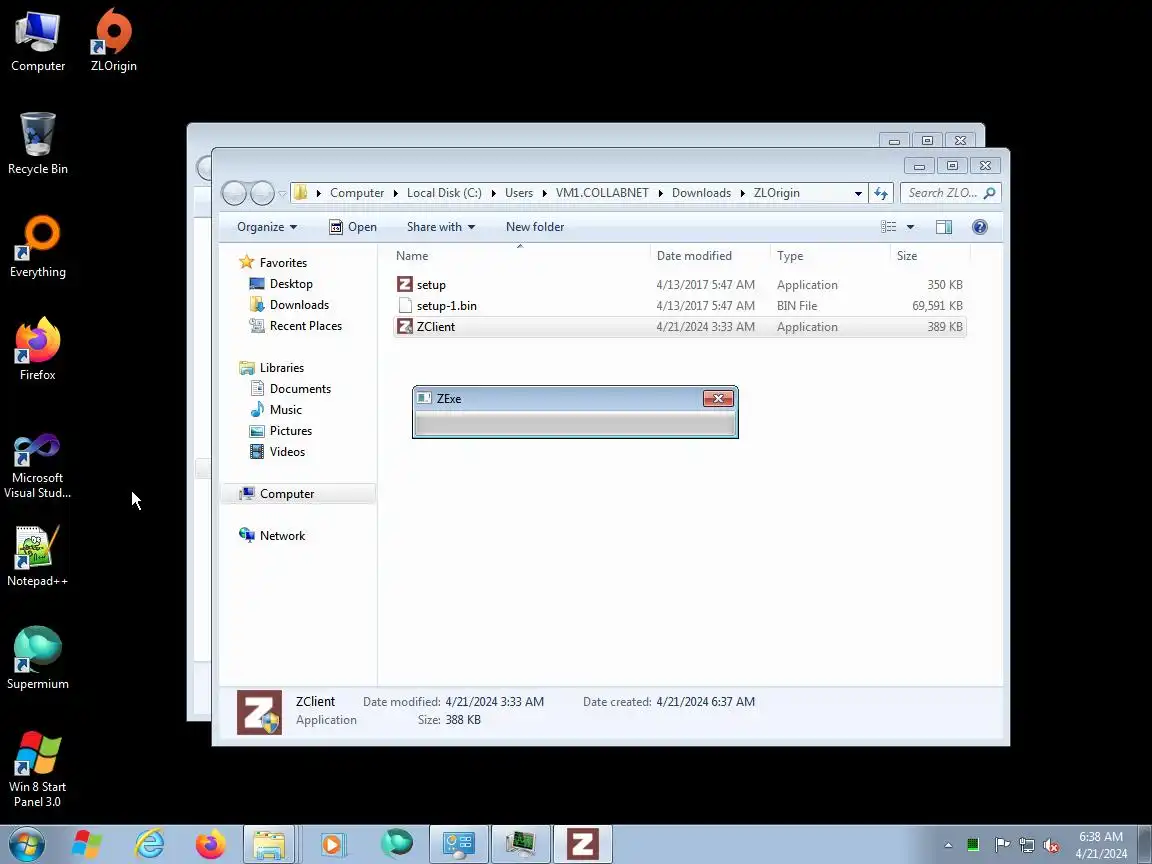1152x864 pixels.
Task: Select Microsoft Visual Studio desktop shortcut
Action: [37, 466]
